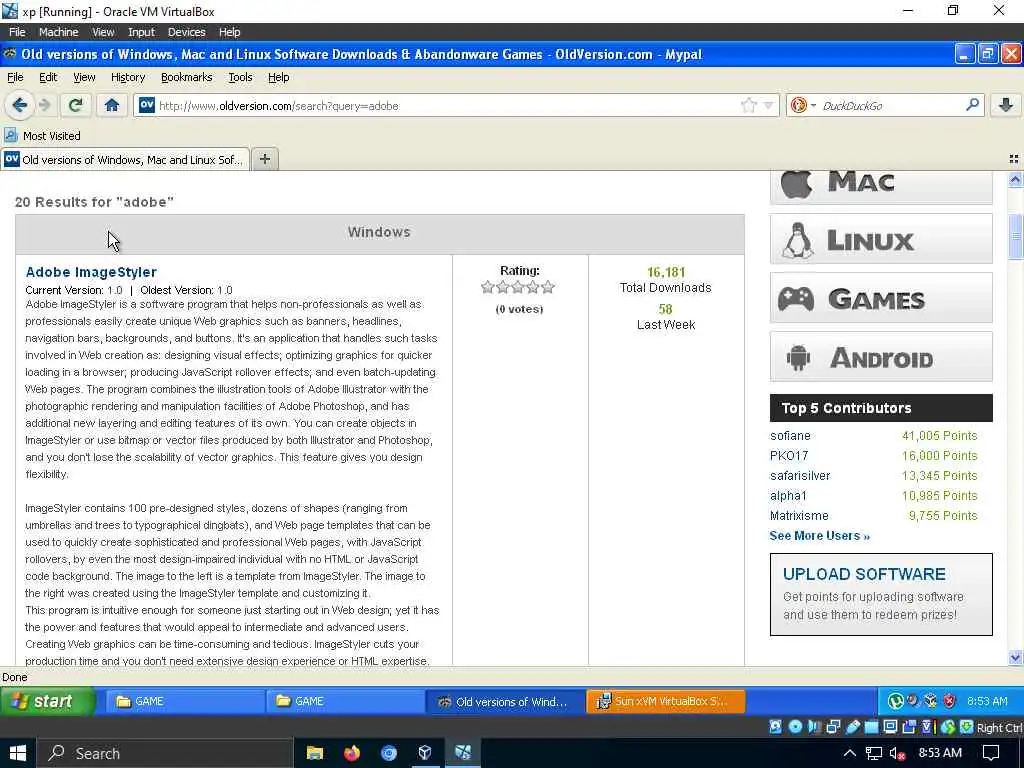The height and width of the screenshot is (768, 1024).
Task: Rate Adobe ImageStyler with the fifth star
Action: [548, 287]
